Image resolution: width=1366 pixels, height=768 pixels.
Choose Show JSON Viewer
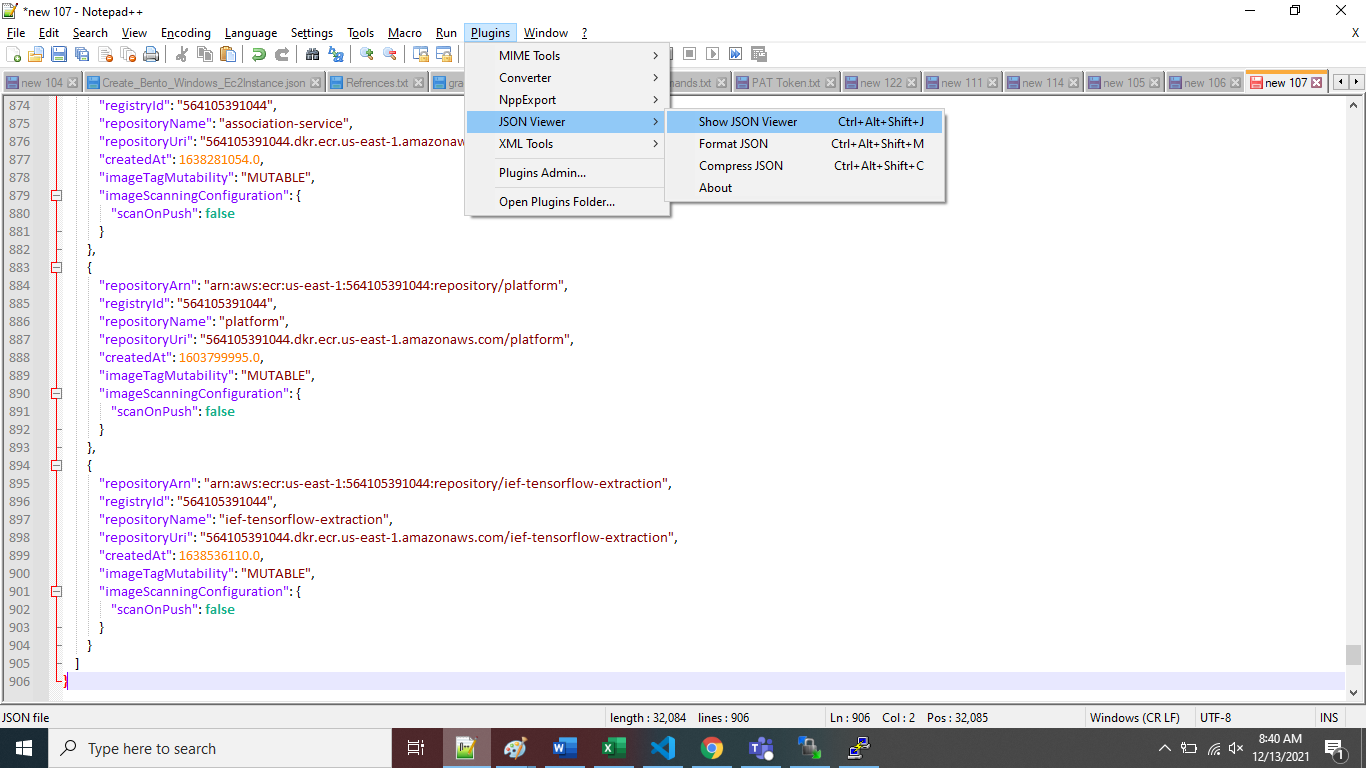point(805,122)
